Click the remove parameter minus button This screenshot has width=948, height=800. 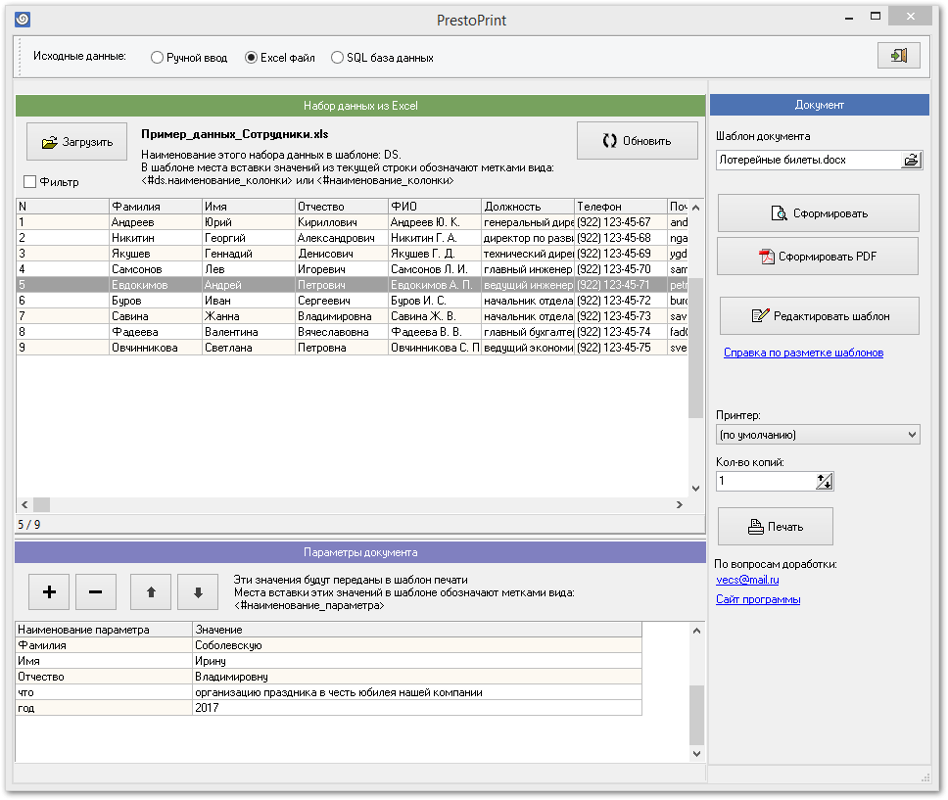click(x=96, y=592)
